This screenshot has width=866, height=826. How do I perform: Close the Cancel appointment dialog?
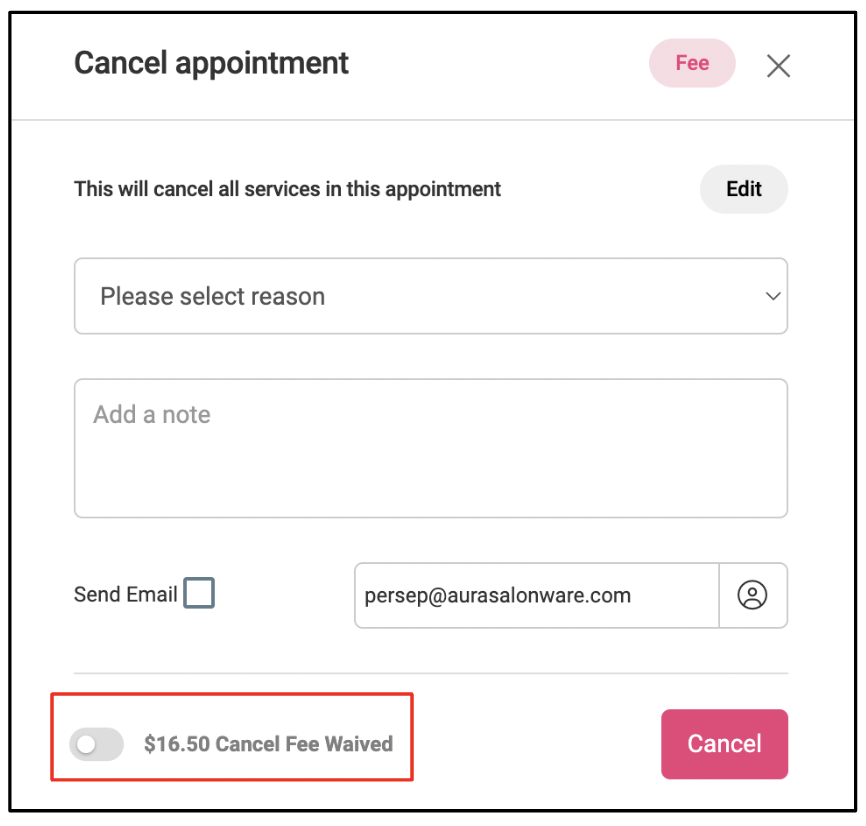click(x=778, y=66)
